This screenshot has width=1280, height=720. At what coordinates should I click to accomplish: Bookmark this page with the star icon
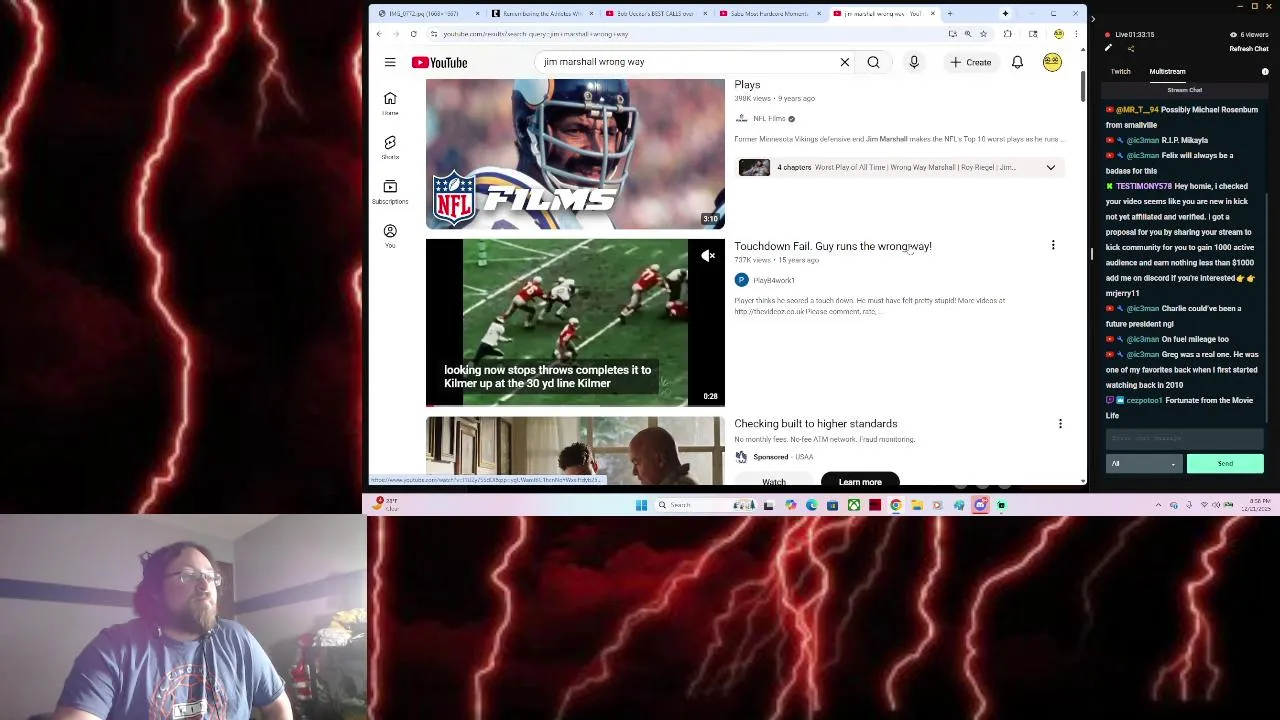click(x=983, y=34)
